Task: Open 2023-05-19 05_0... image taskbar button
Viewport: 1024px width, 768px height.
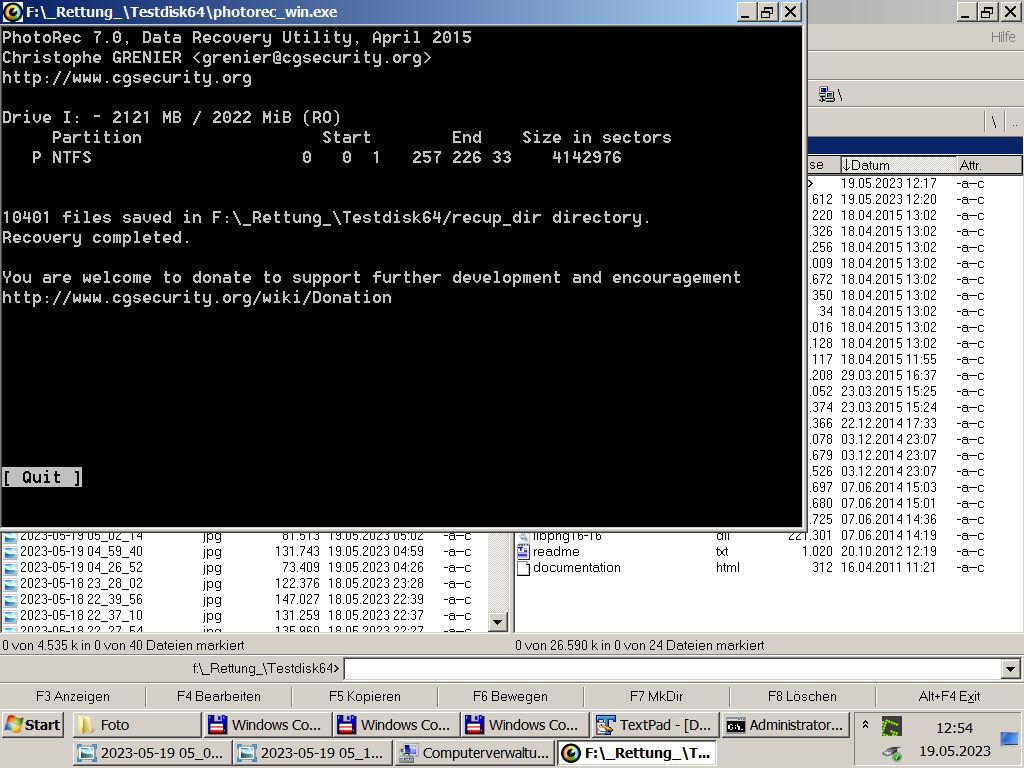Action: tap(152, 753)
